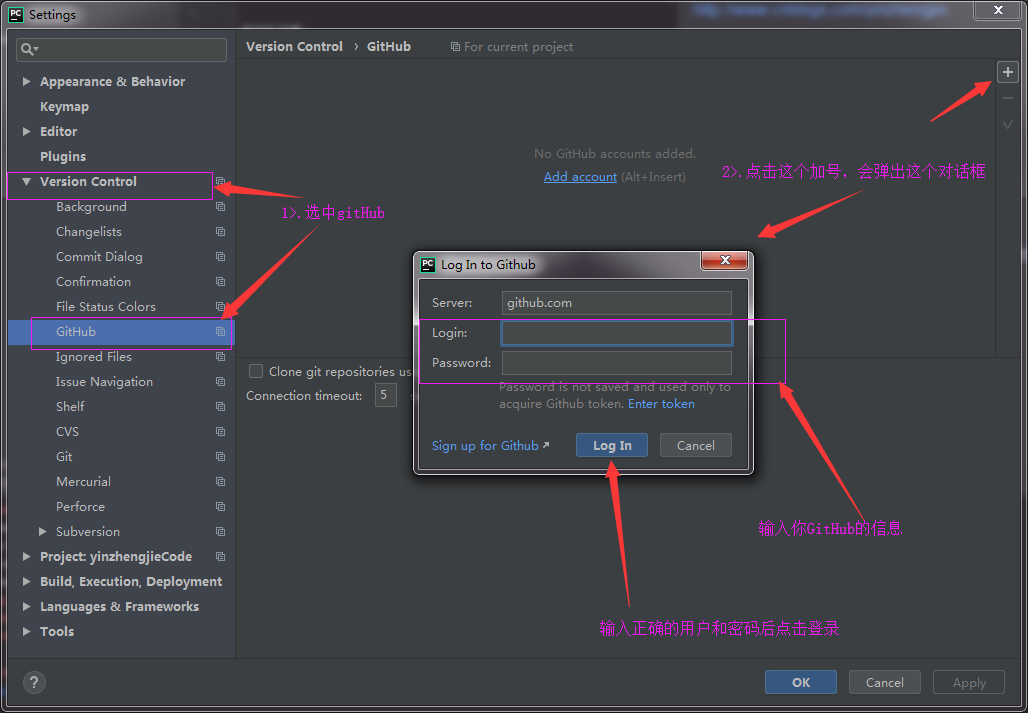Click the Server field showing github.com

[x=617, y=303]
